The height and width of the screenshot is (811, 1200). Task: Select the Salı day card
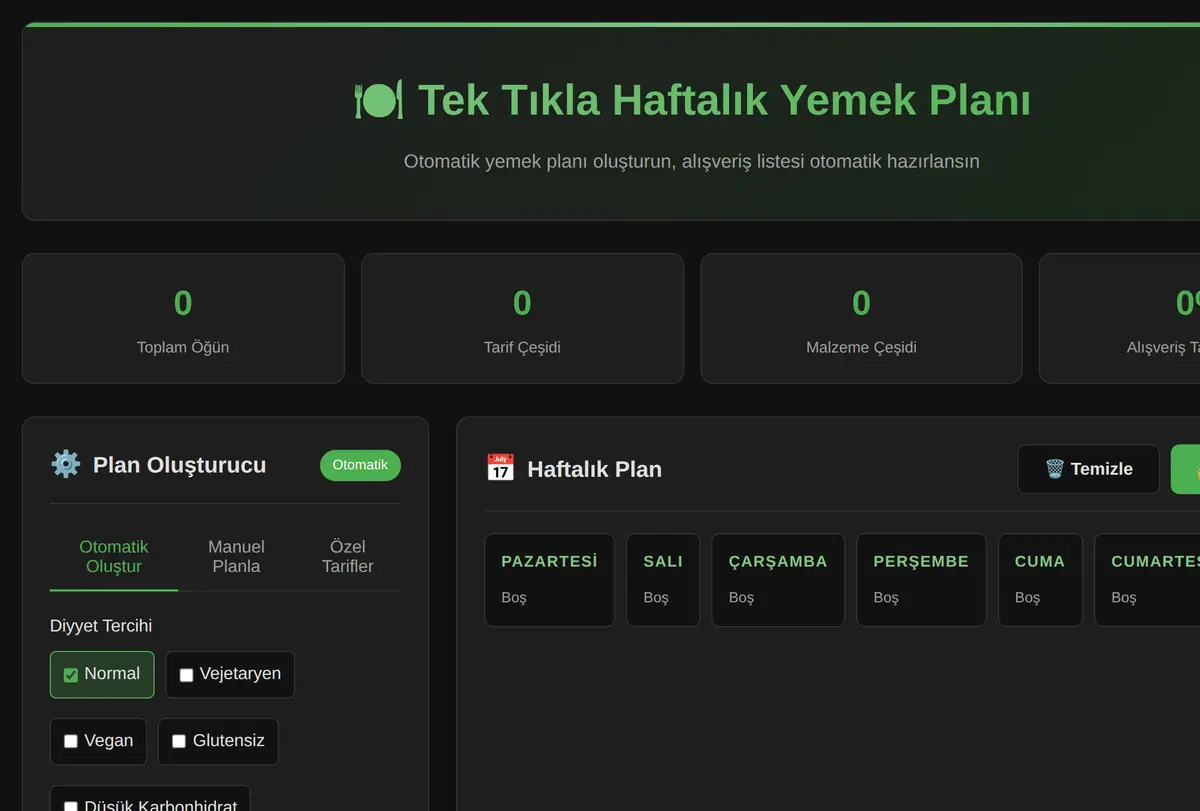[663, 580]
